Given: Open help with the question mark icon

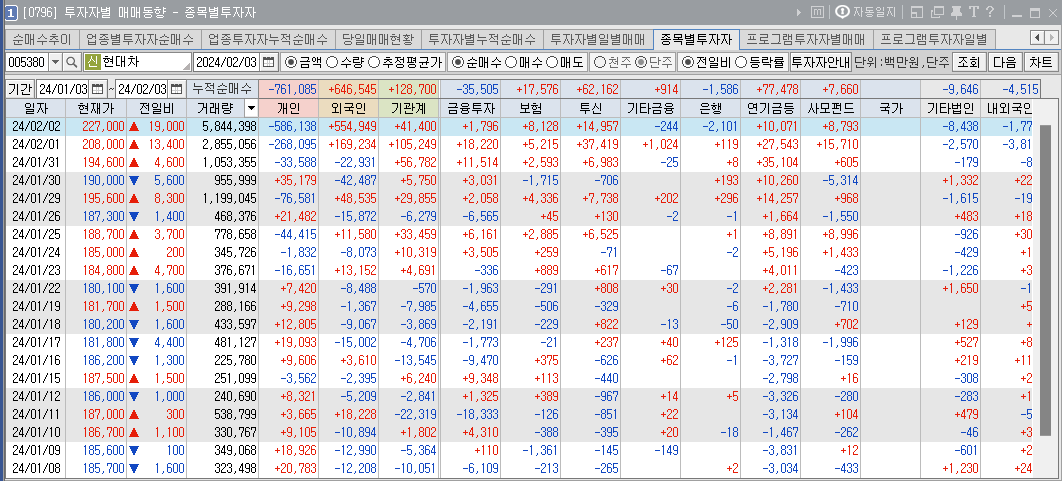Looking at the screenshot, I should tap(990, 12).
